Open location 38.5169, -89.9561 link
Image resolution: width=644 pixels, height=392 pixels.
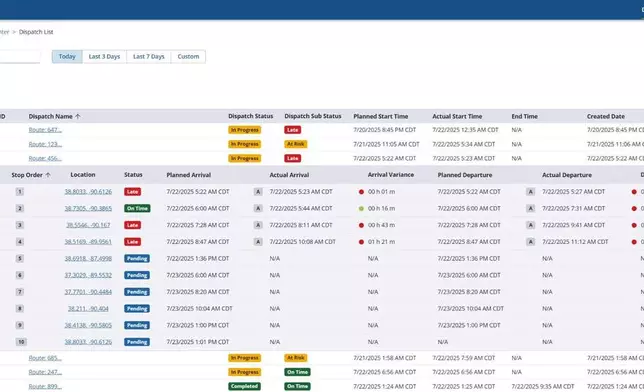tap(88, 242)
